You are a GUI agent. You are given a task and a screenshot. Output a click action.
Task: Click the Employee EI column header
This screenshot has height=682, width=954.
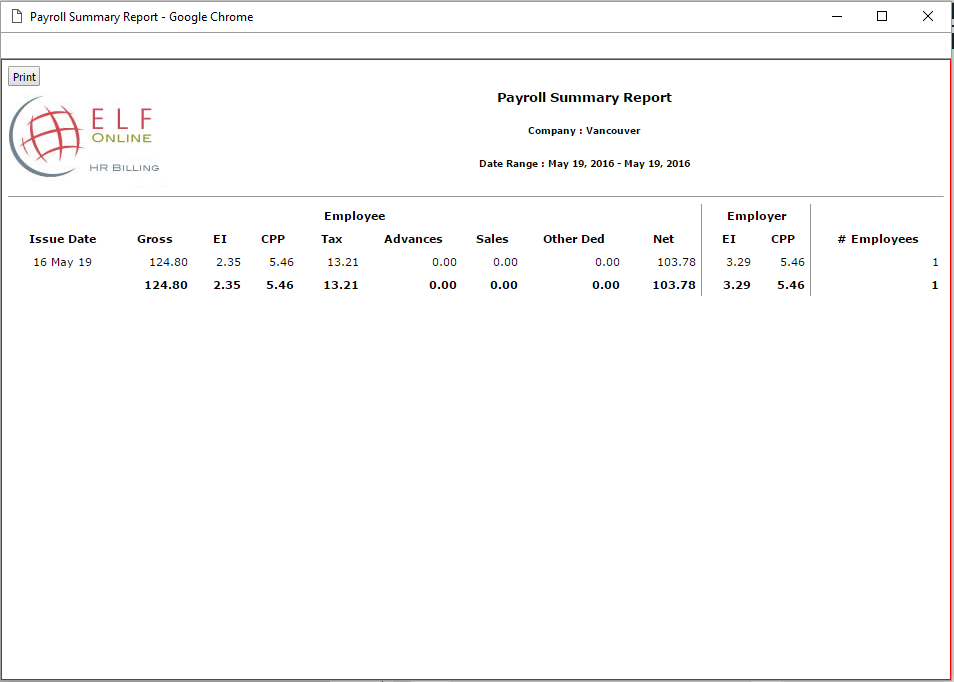(x=220, y=239)
